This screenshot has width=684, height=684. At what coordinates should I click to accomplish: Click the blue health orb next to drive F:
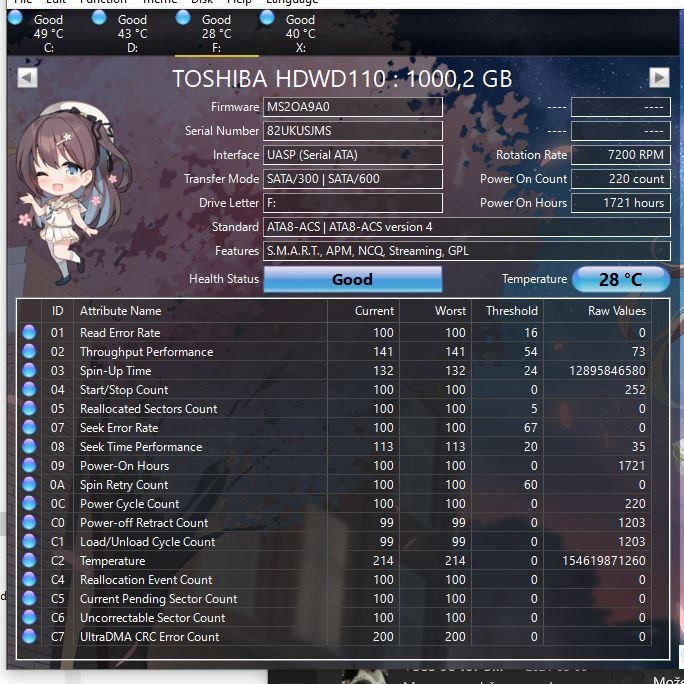click(x=183, y=18)
